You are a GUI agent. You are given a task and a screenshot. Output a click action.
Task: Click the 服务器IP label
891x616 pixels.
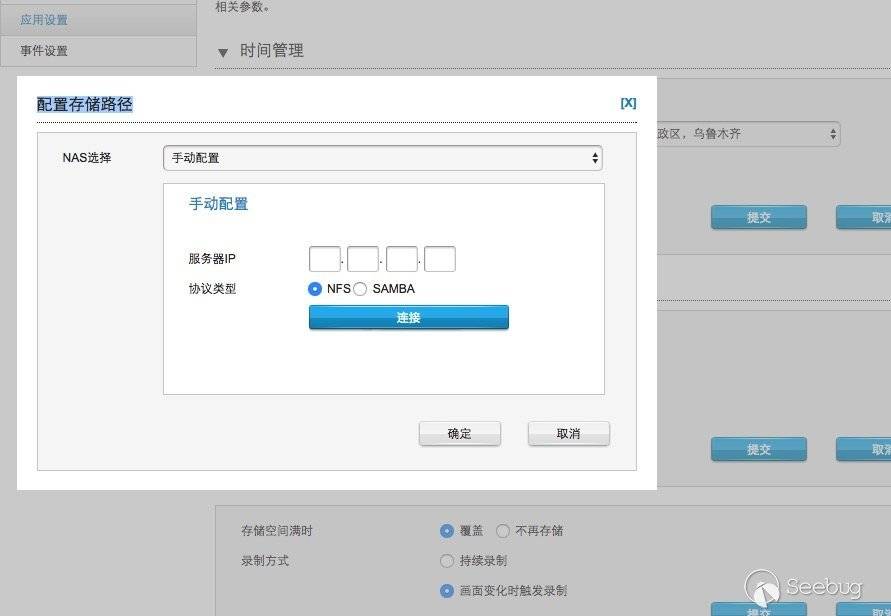pyautogui.click(x=212, y=259)
